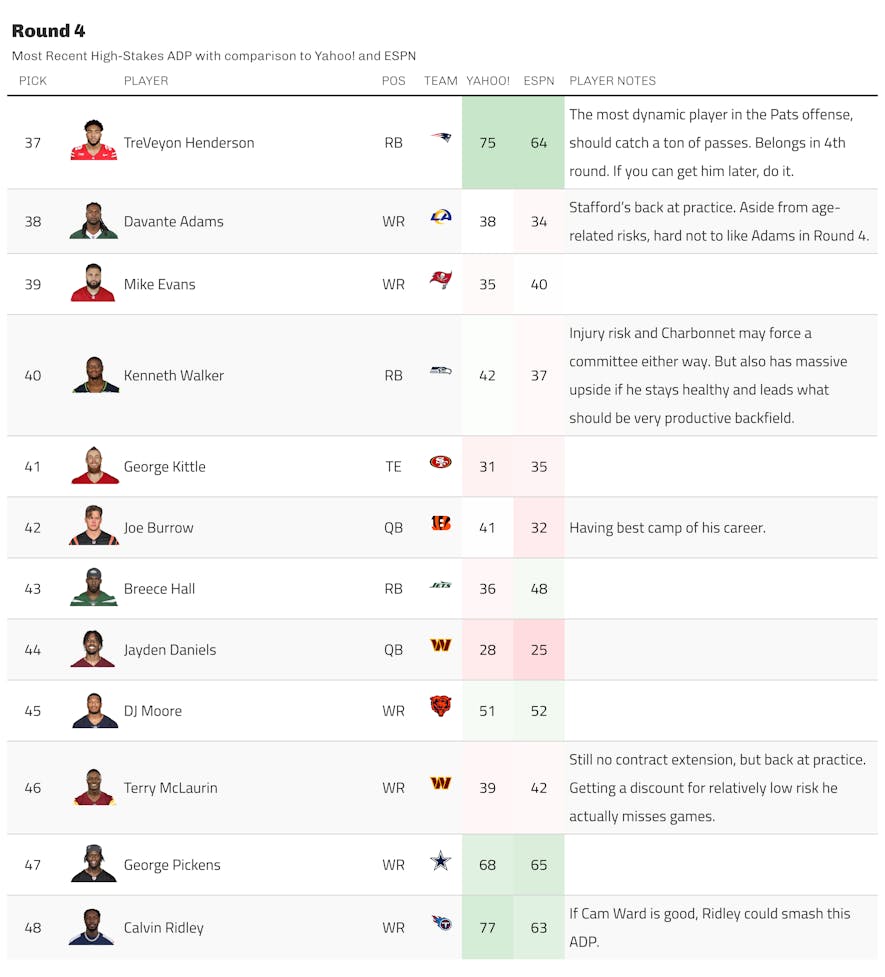This screenshot has width=885, height=977.
Task: Open Jayden Daniels' player headshot
Action: tap(93, 649)
